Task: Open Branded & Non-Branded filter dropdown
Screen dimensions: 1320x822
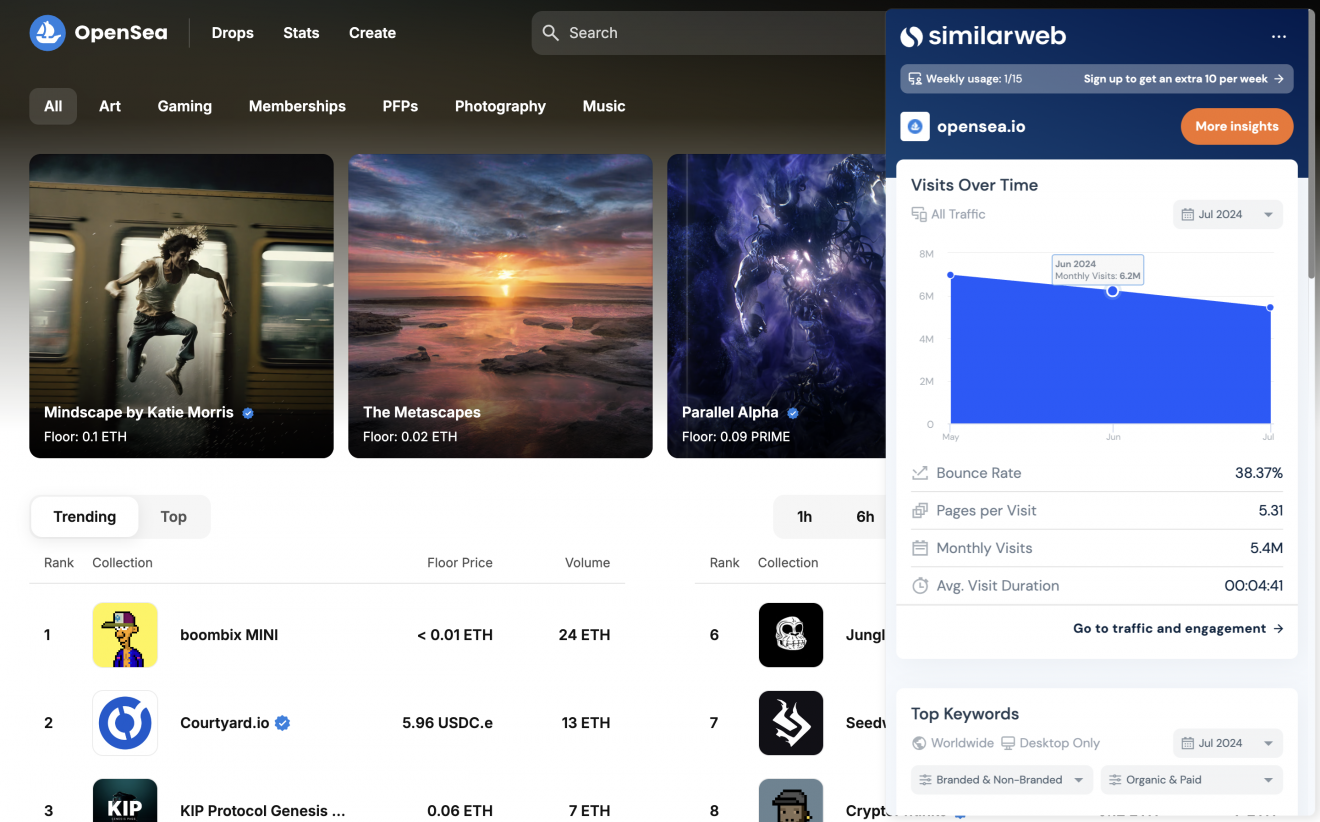Action: 1001,780
